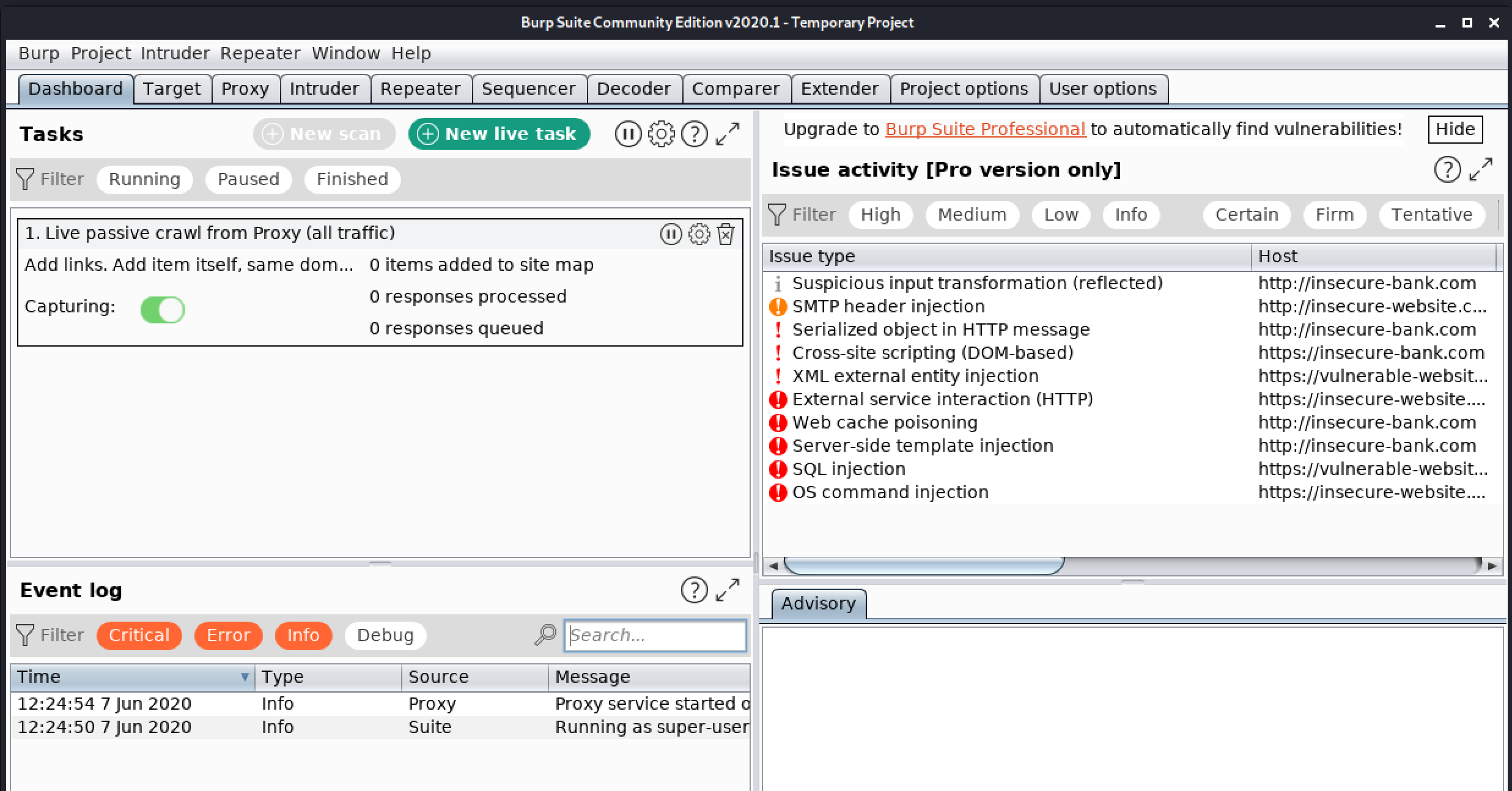This screenshot has width=1512, height=791.
Task: Expand the Issue activity panel
Action: click(x=1481, y=169)
